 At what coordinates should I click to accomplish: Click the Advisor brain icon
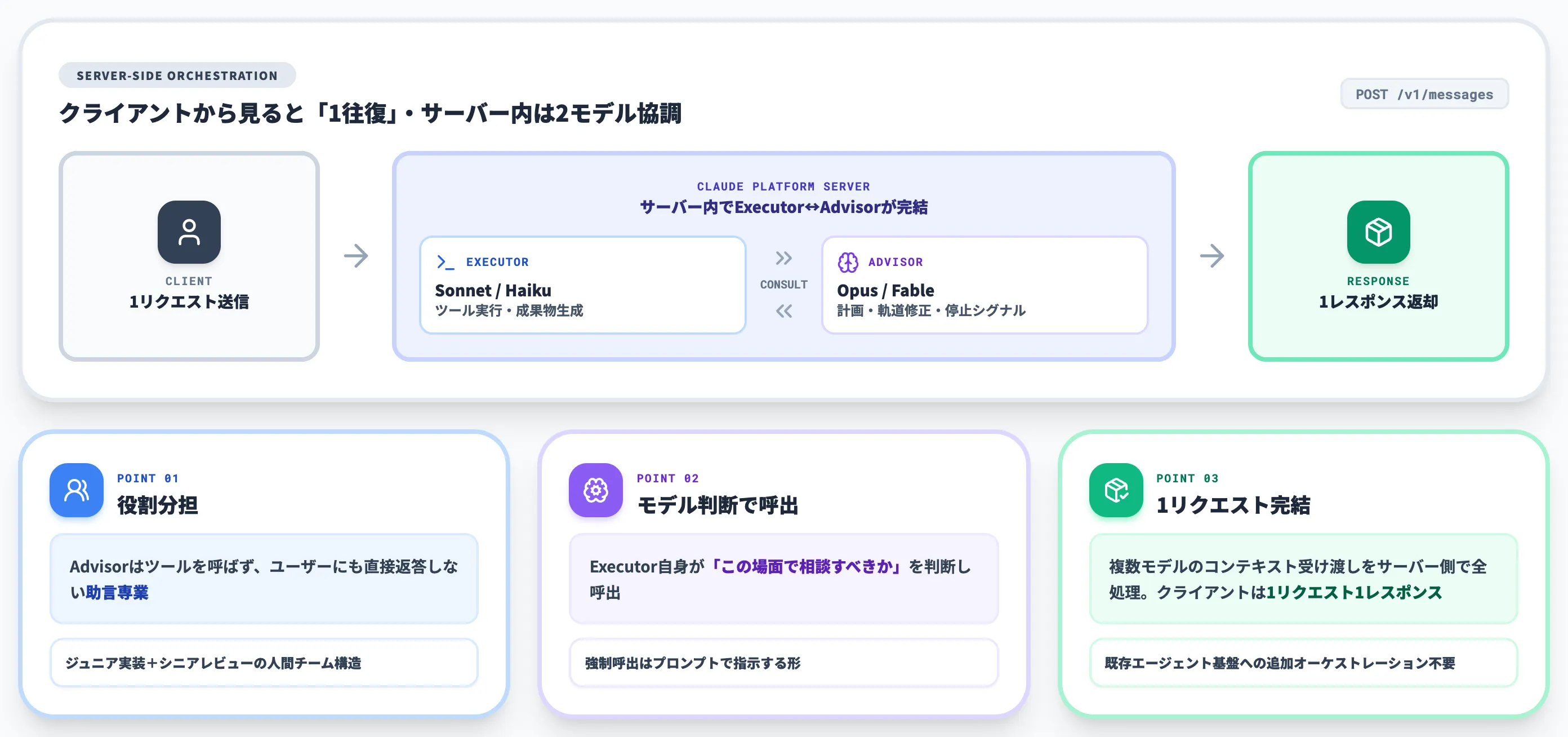tap(847, 263)
